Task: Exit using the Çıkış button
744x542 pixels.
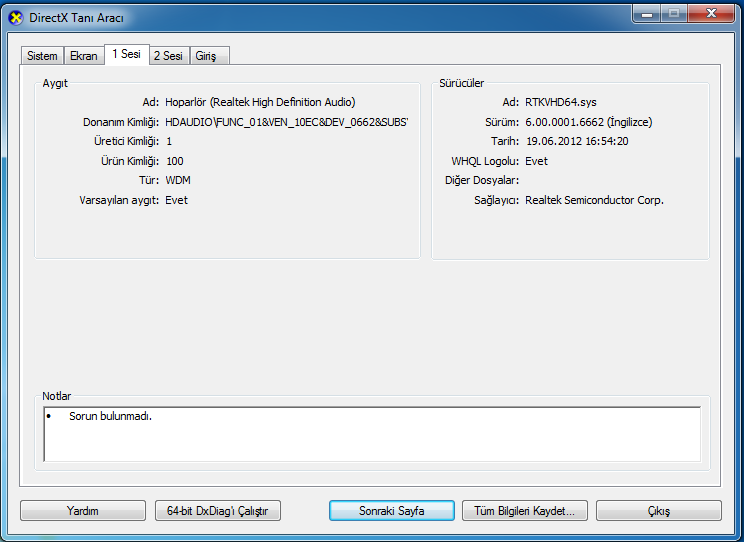Action: click(658, 511)
